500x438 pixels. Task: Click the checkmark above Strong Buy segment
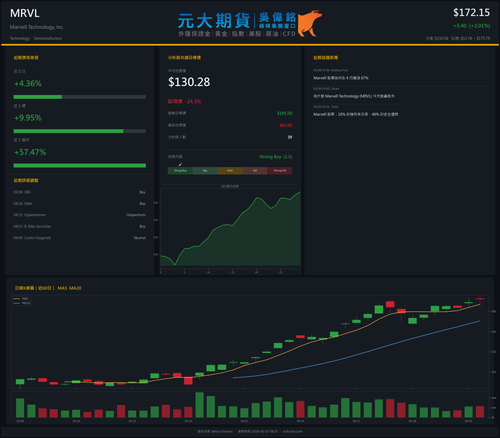(x=180, y=165)
